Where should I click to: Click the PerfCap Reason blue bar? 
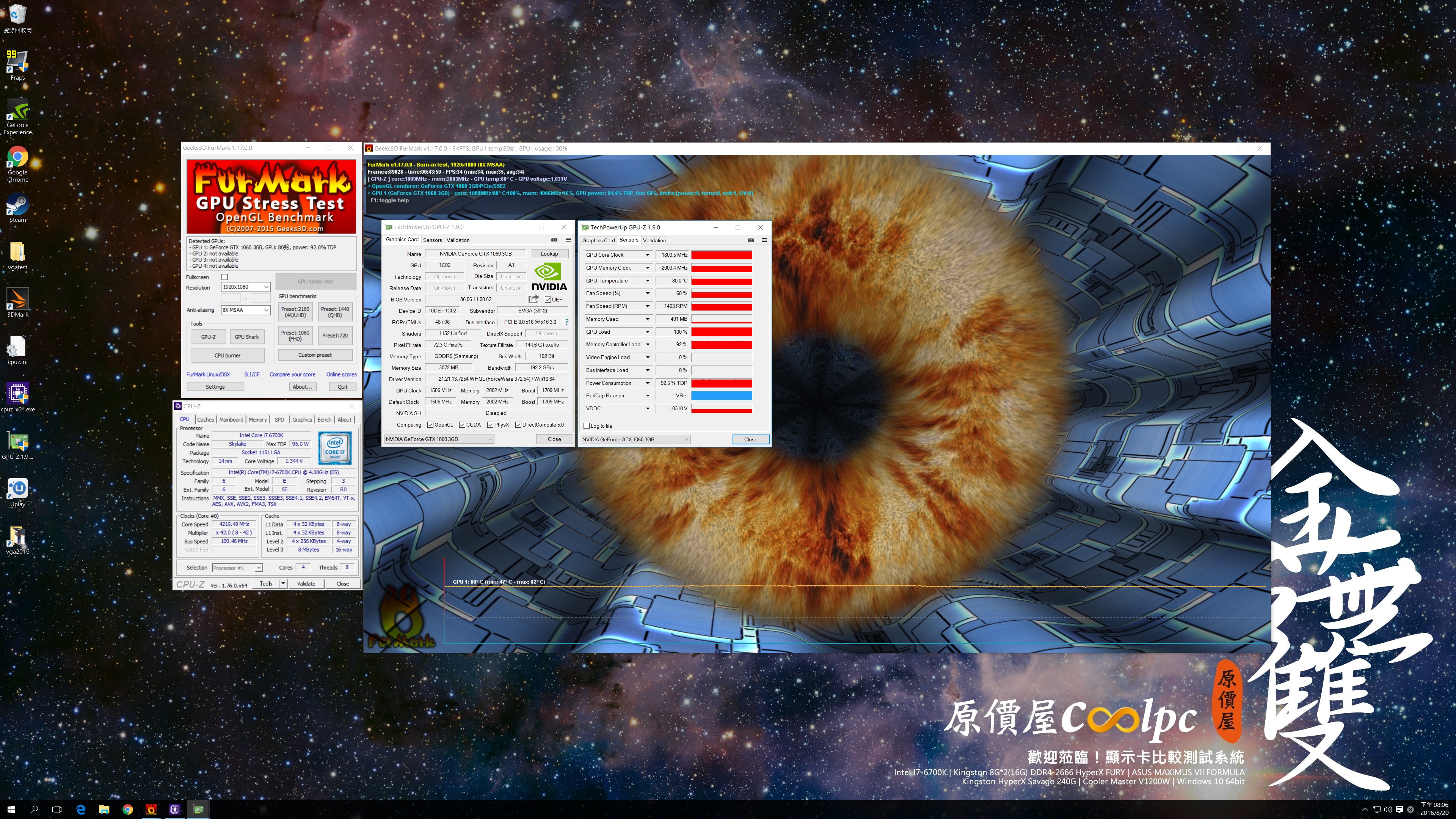pos(721,395)
